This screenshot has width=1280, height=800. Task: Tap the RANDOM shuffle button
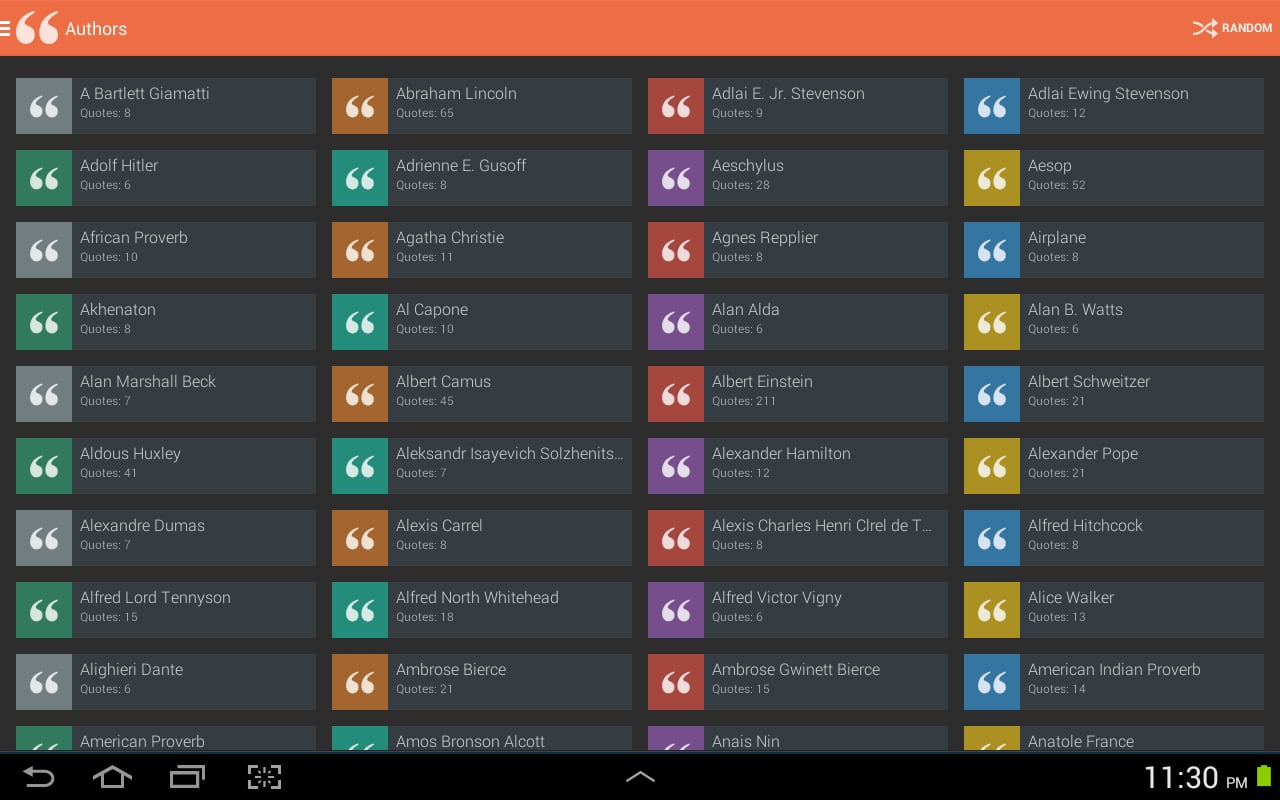[x=1232, y=28]
